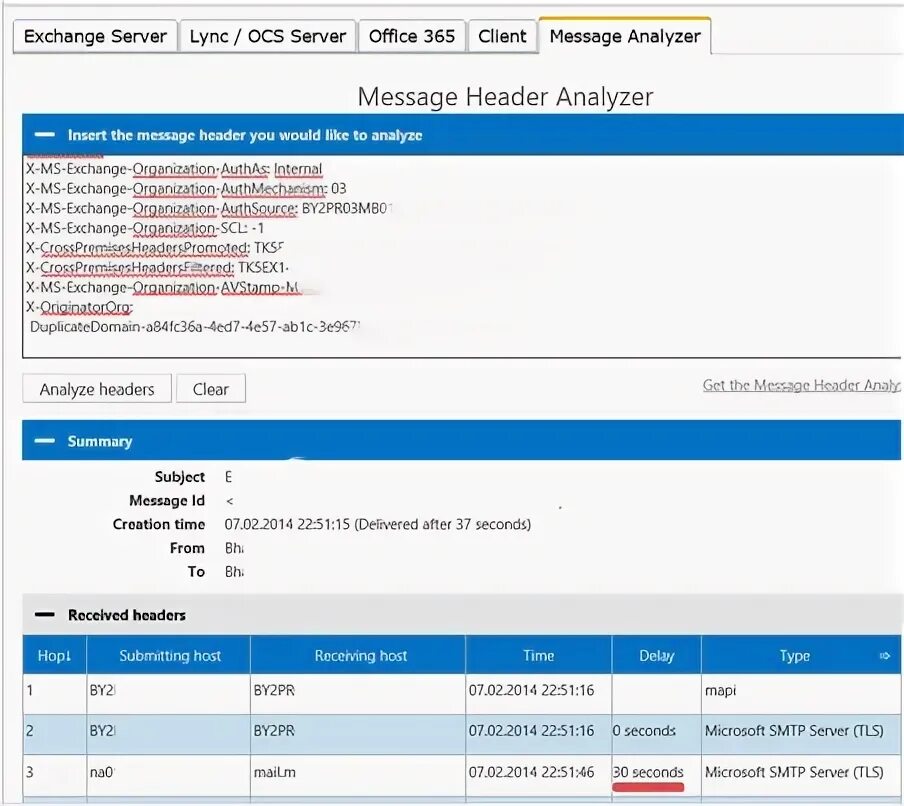Viewport: 904px width, 806px height.
Task: Open the Office 365 tab
Action: (x=412, y=36)
